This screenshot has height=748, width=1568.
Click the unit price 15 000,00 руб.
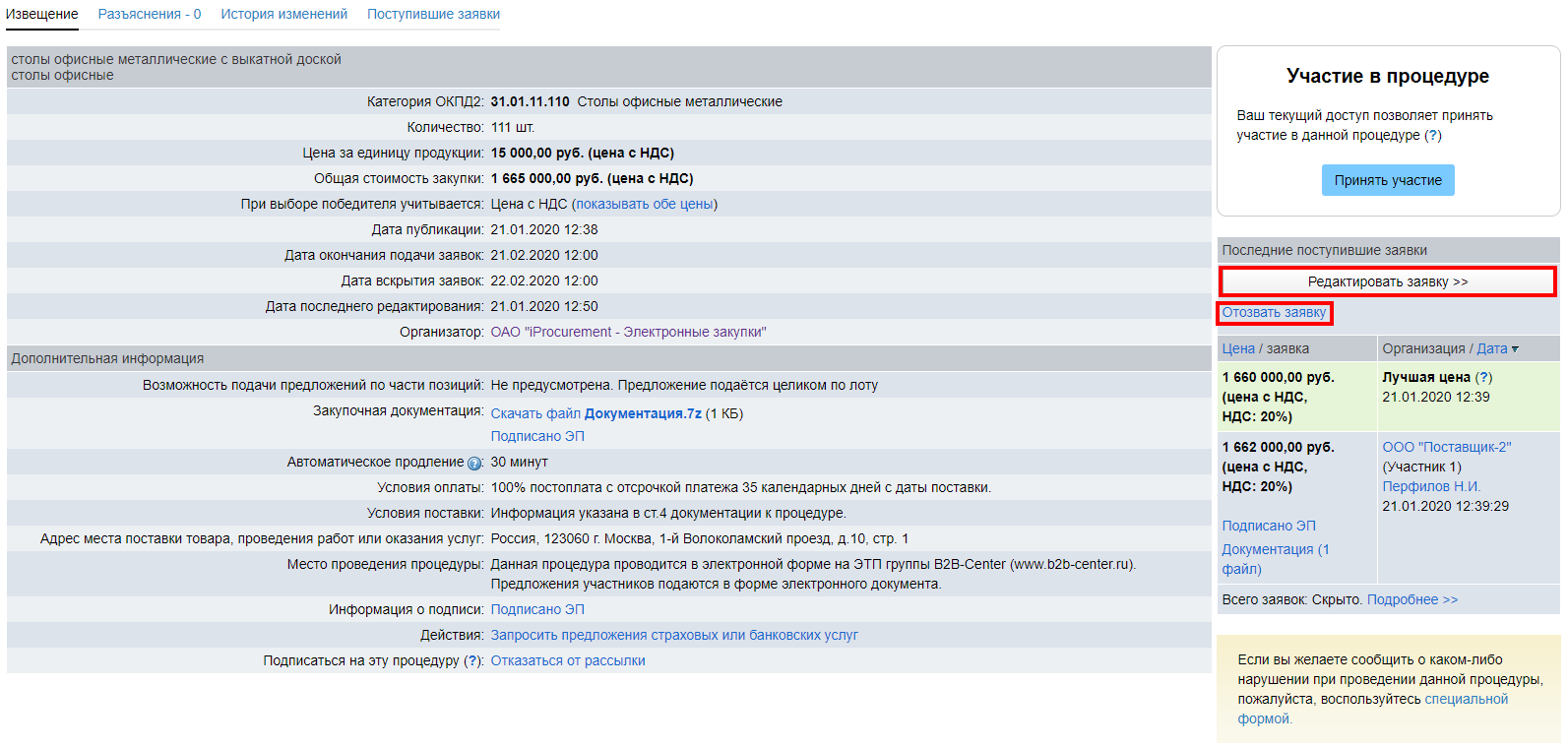pyautogui.click(x=582, y=153)
